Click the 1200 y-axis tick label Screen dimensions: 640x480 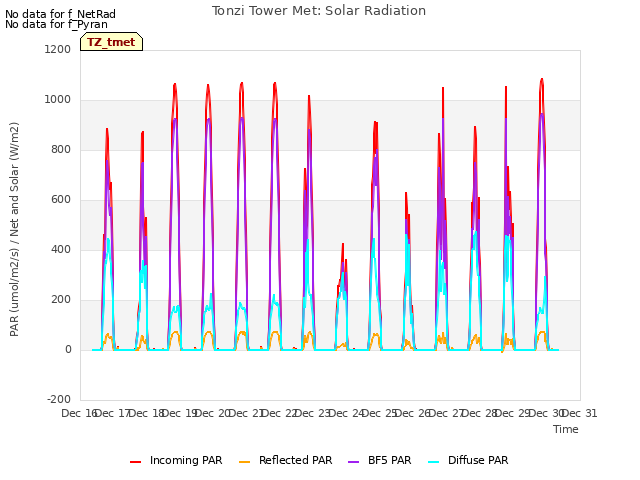pyautogui.click(x=58, y=49)
